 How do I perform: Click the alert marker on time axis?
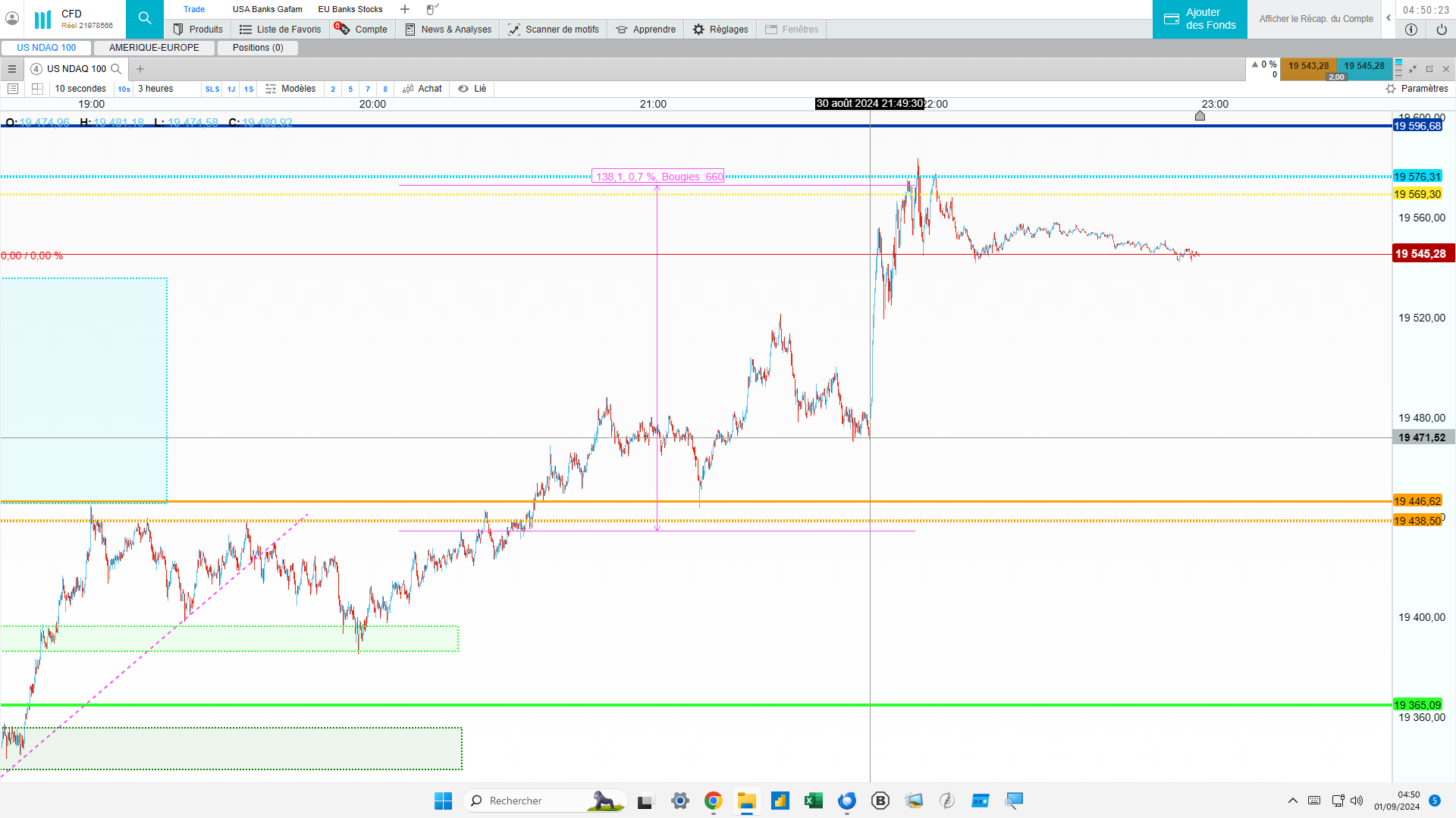1200,116
